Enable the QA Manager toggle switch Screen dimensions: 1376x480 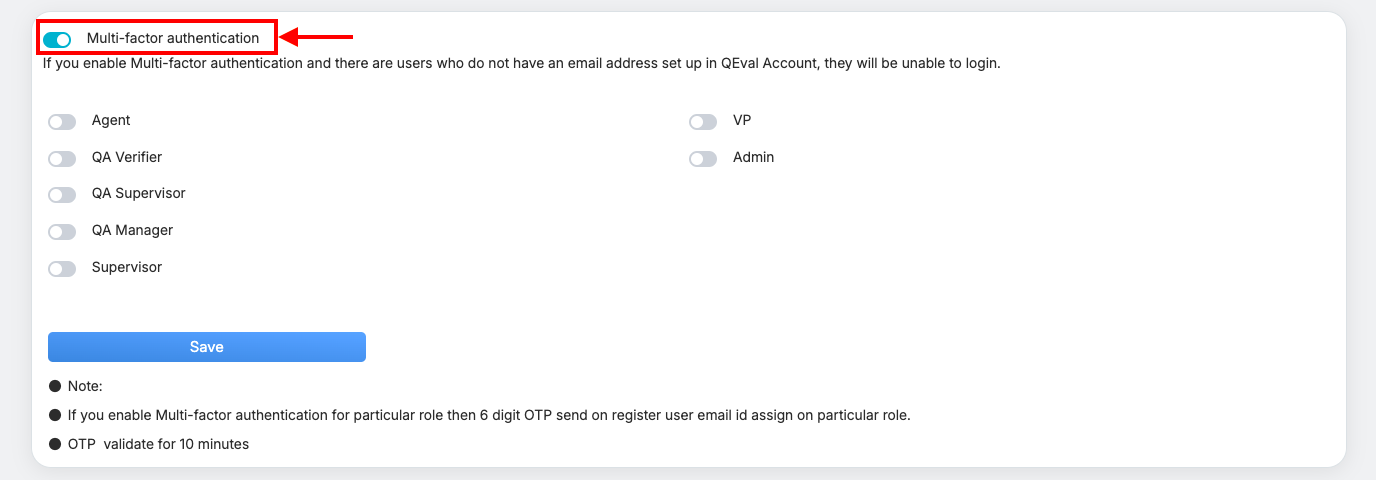coord(62,232)
